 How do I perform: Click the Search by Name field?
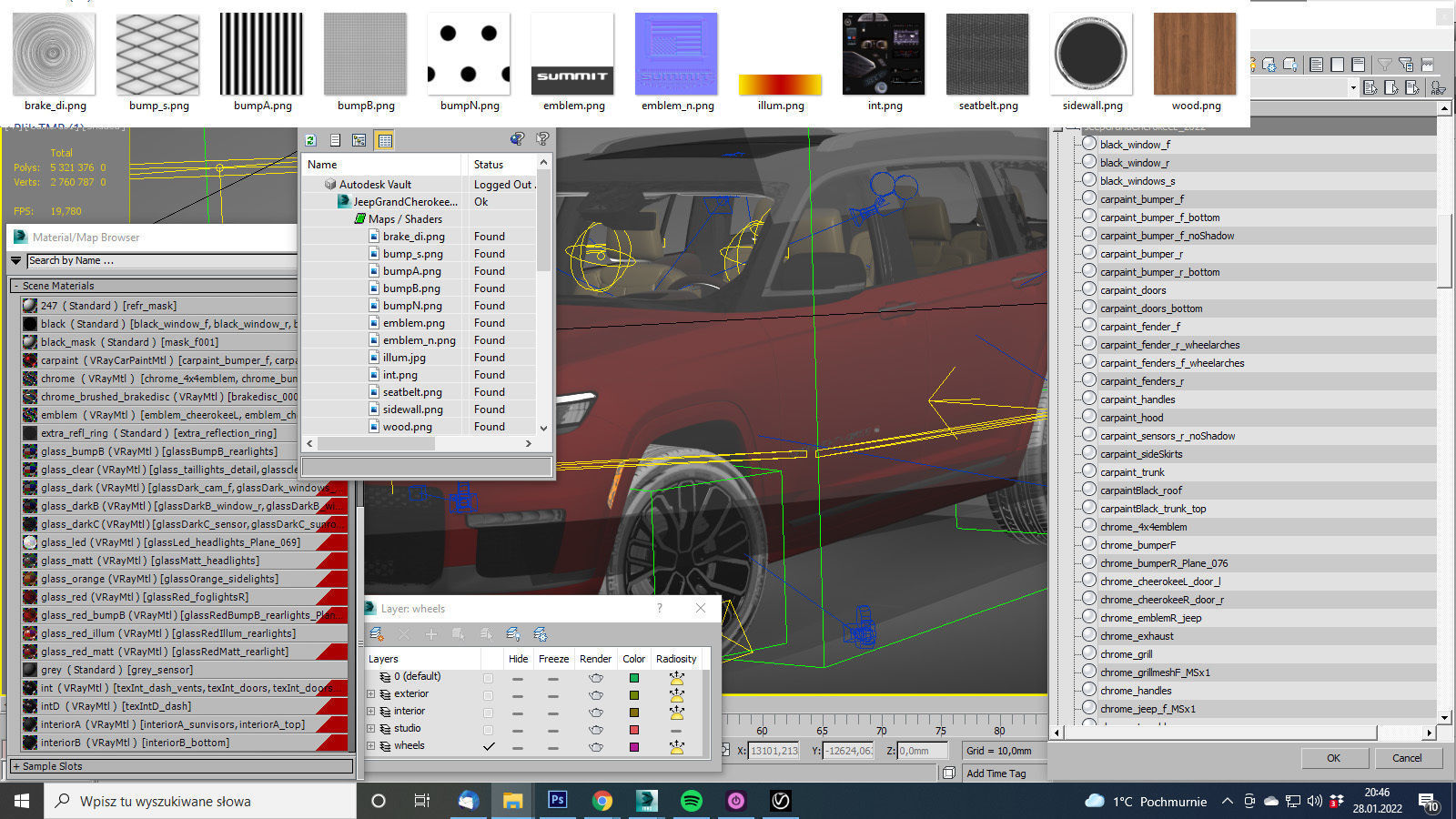click(x=162, y=260)
